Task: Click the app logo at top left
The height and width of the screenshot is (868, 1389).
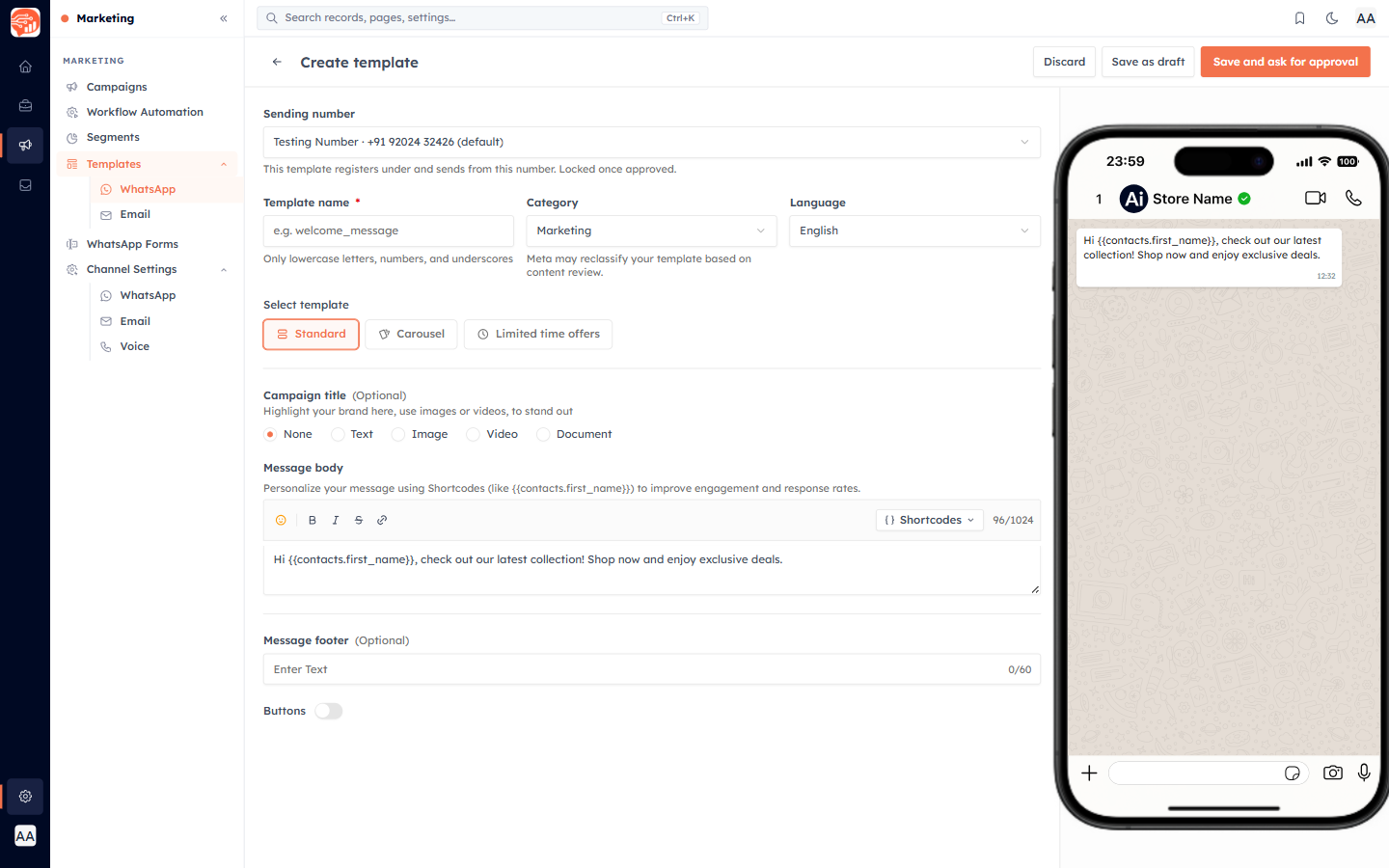Action: (x=25, y=22)
